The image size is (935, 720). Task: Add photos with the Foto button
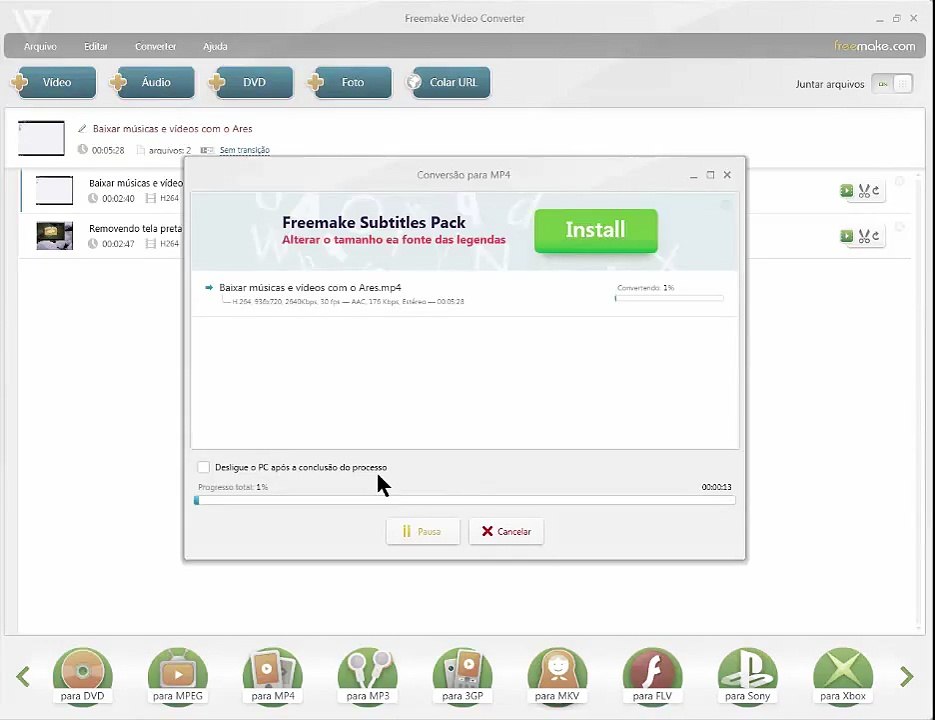tap(351, 82)
